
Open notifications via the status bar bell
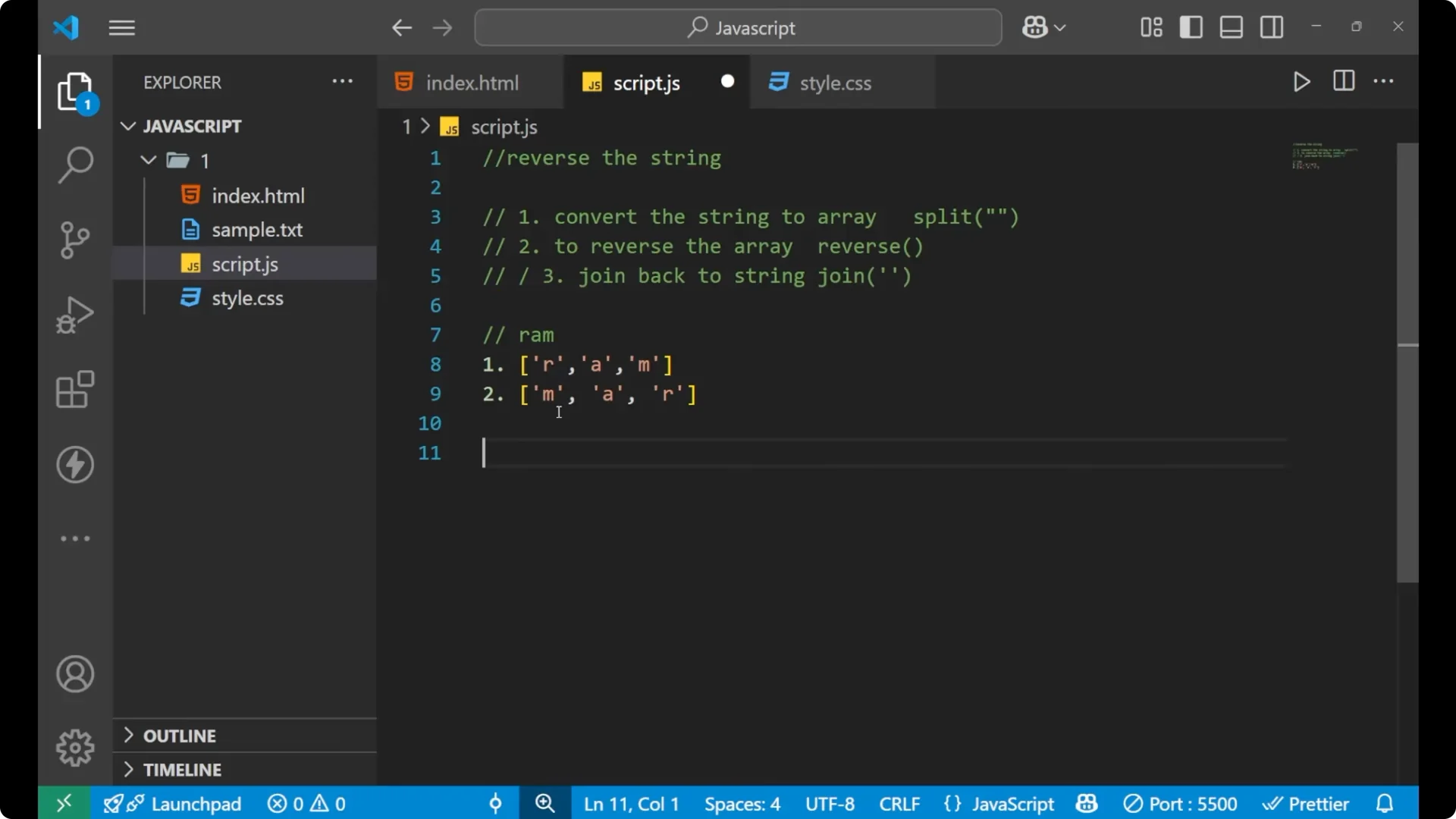pyautogui.click(x=1385, y=803)
